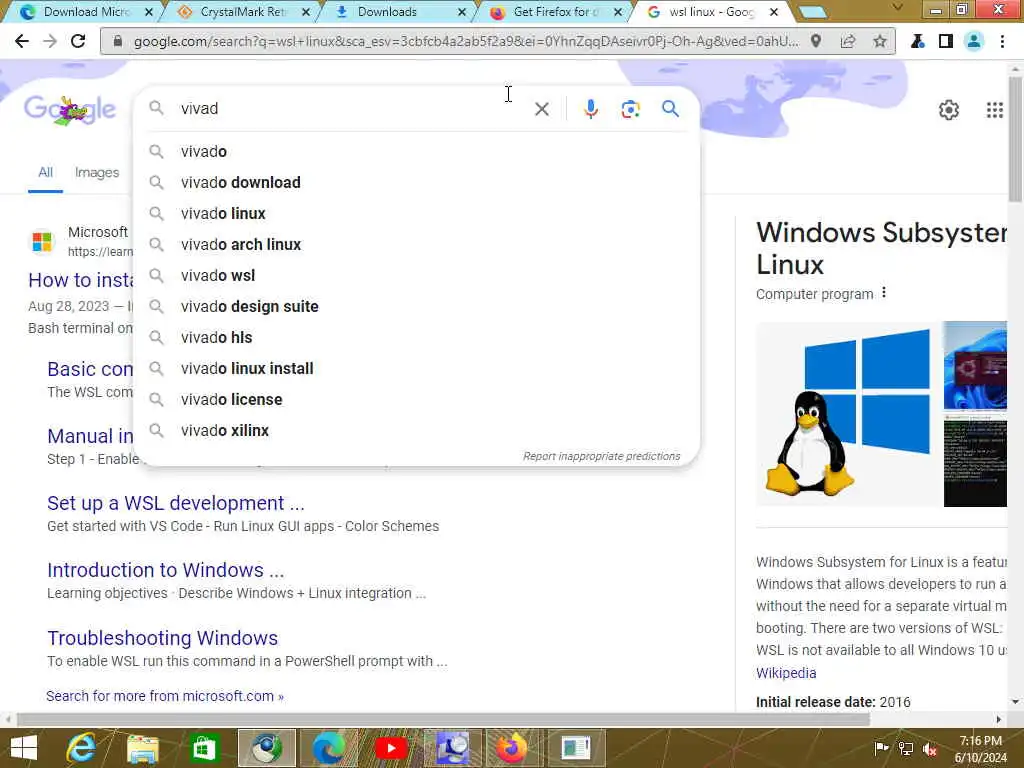Launch Firefox from the taskbar

coord(511,748)
